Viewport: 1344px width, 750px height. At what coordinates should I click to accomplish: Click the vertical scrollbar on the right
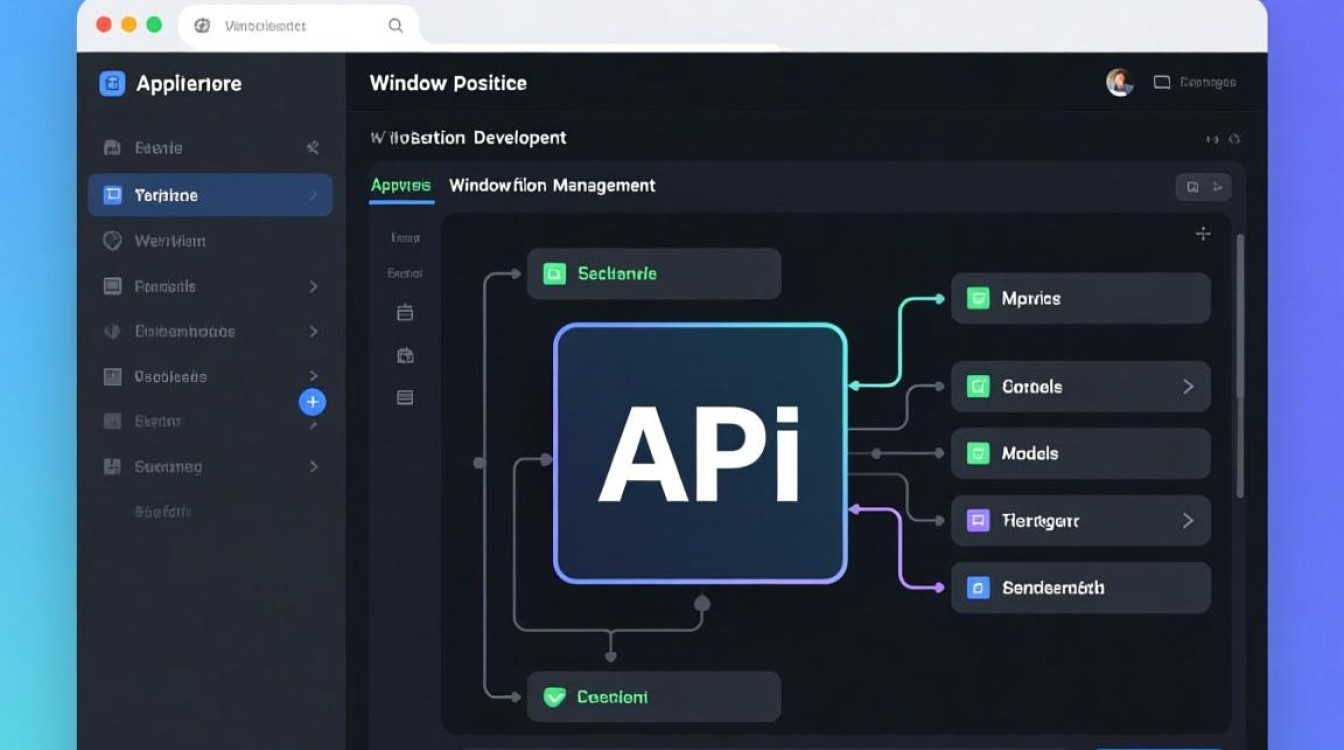coord(1240,330)
